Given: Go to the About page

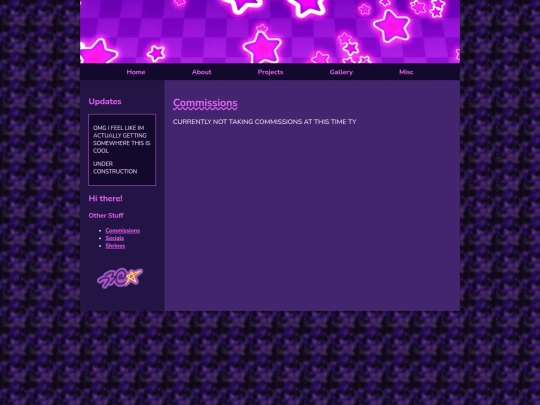Looking at the screenshot, I should [201, 72].
